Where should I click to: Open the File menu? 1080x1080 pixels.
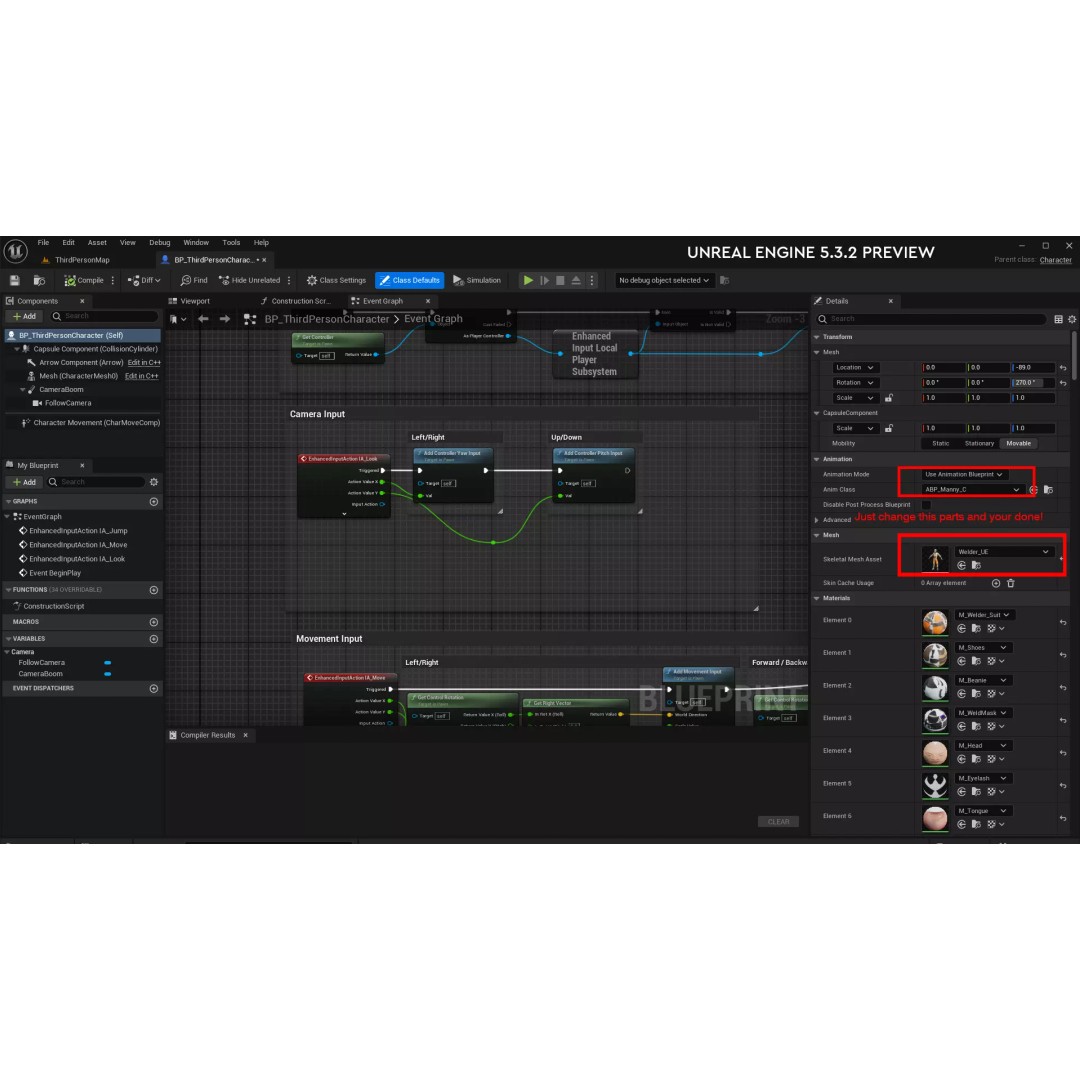(43, 242)
